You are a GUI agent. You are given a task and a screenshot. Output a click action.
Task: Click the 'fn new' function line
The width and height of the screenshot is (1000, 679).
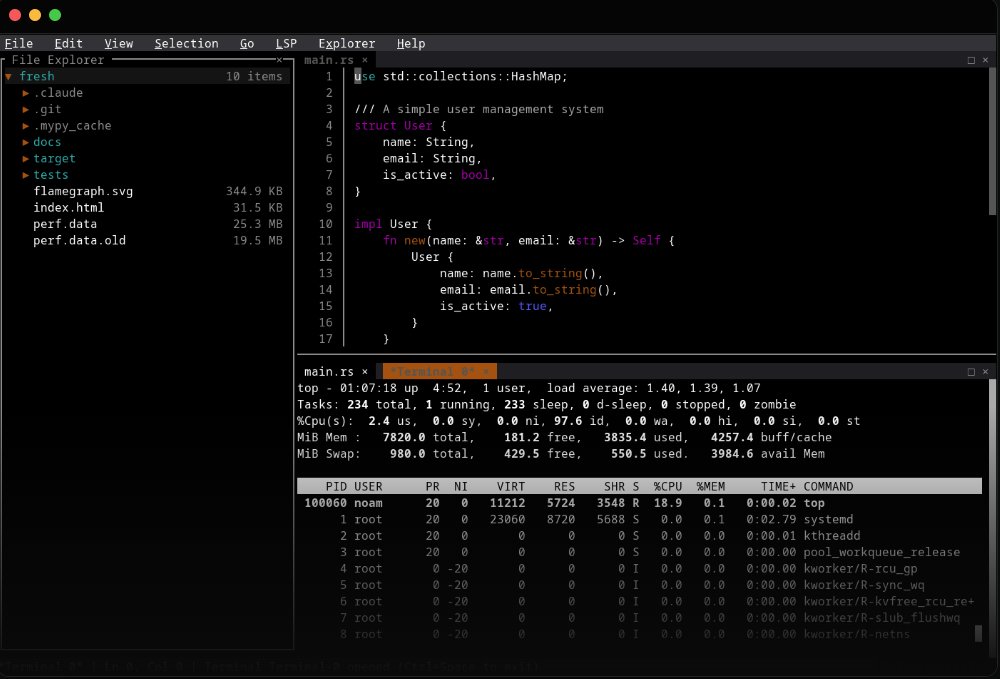(x=528, y=240)
